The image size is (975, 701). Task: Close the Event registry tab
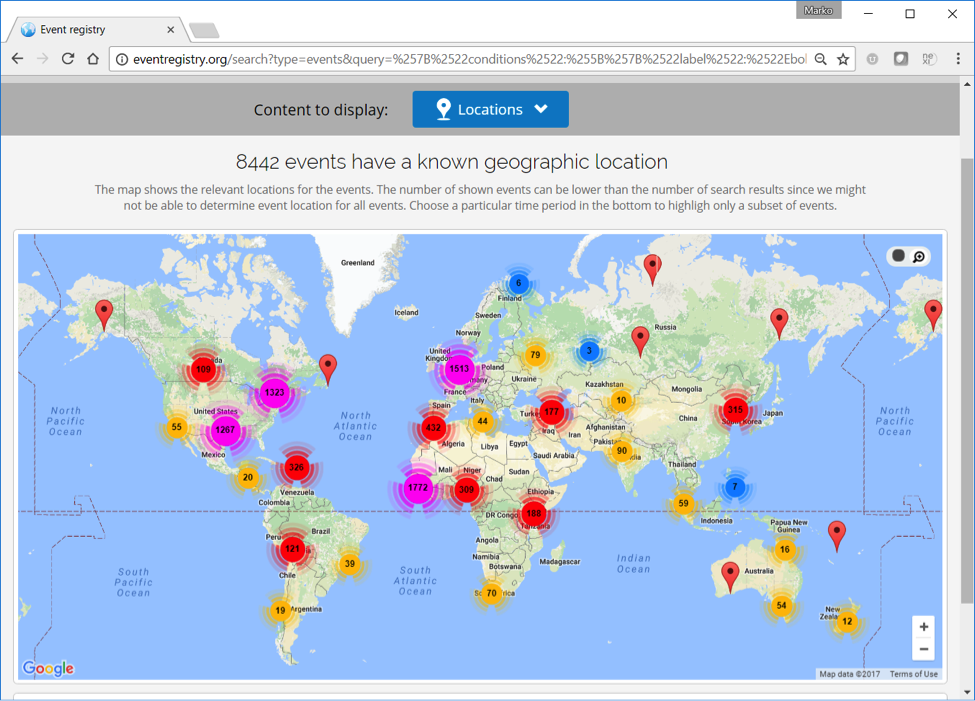(170, 29)
